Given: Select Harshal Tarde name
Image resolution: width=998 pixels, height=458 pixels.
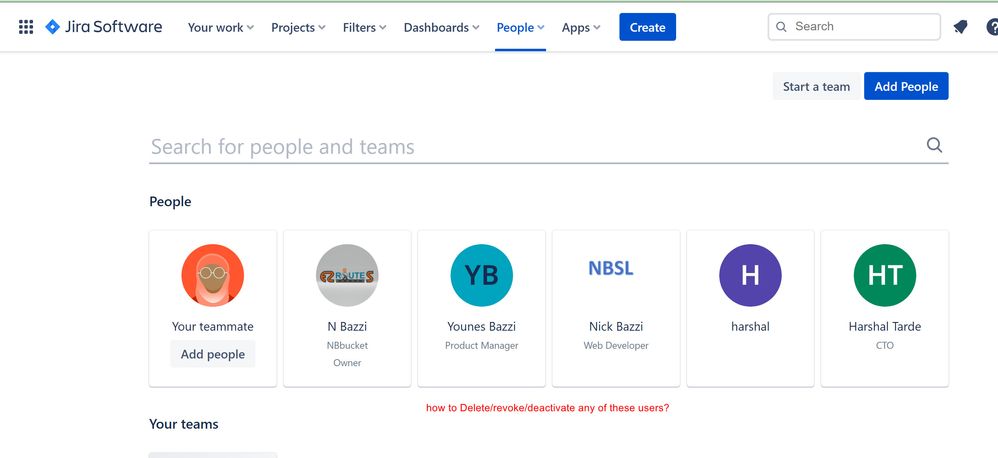Looking at the screenshot, I should [885, 326].
